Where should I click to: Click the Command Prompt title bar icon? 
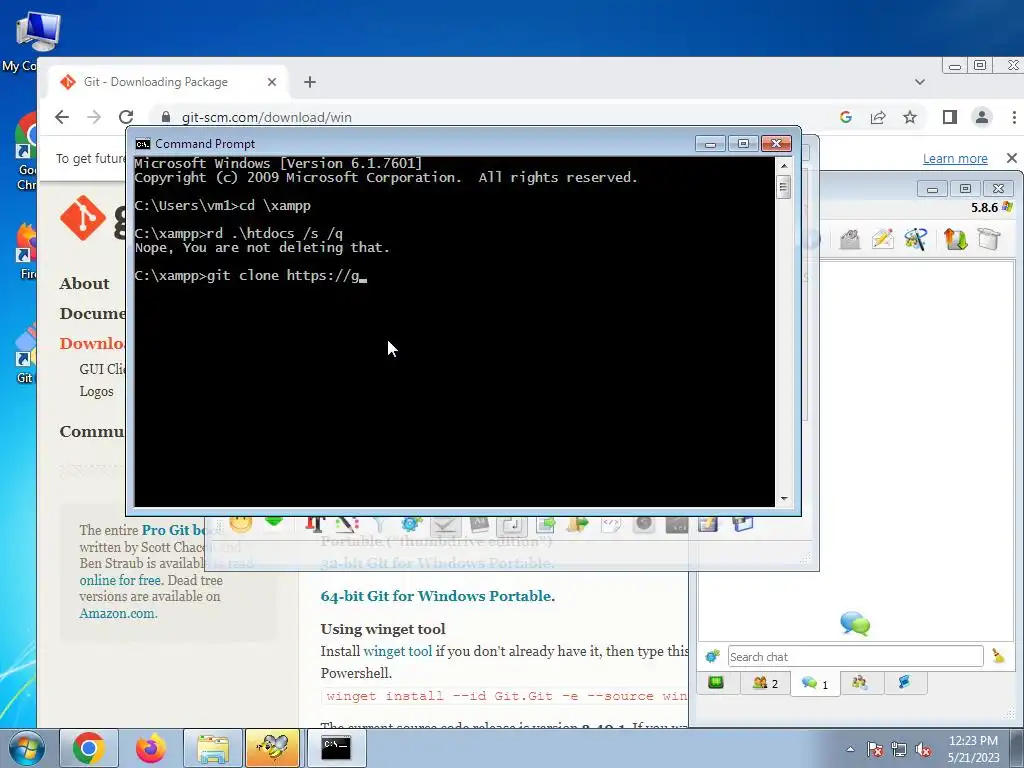tap(142, 144)
